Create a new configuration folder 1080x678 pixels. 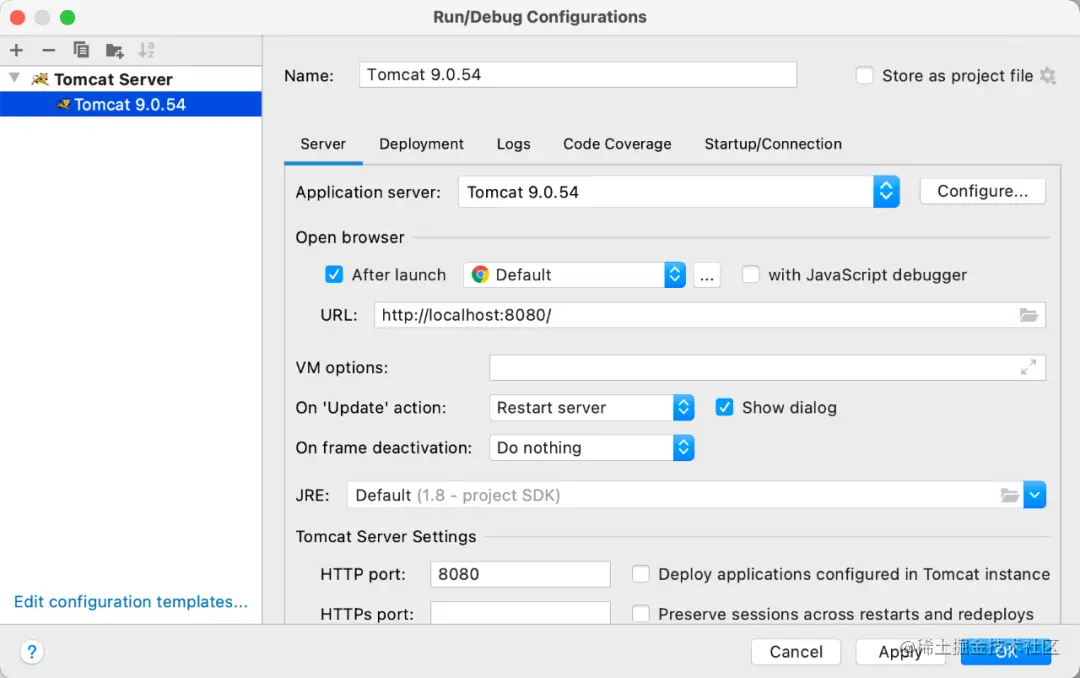coord(114,50)
